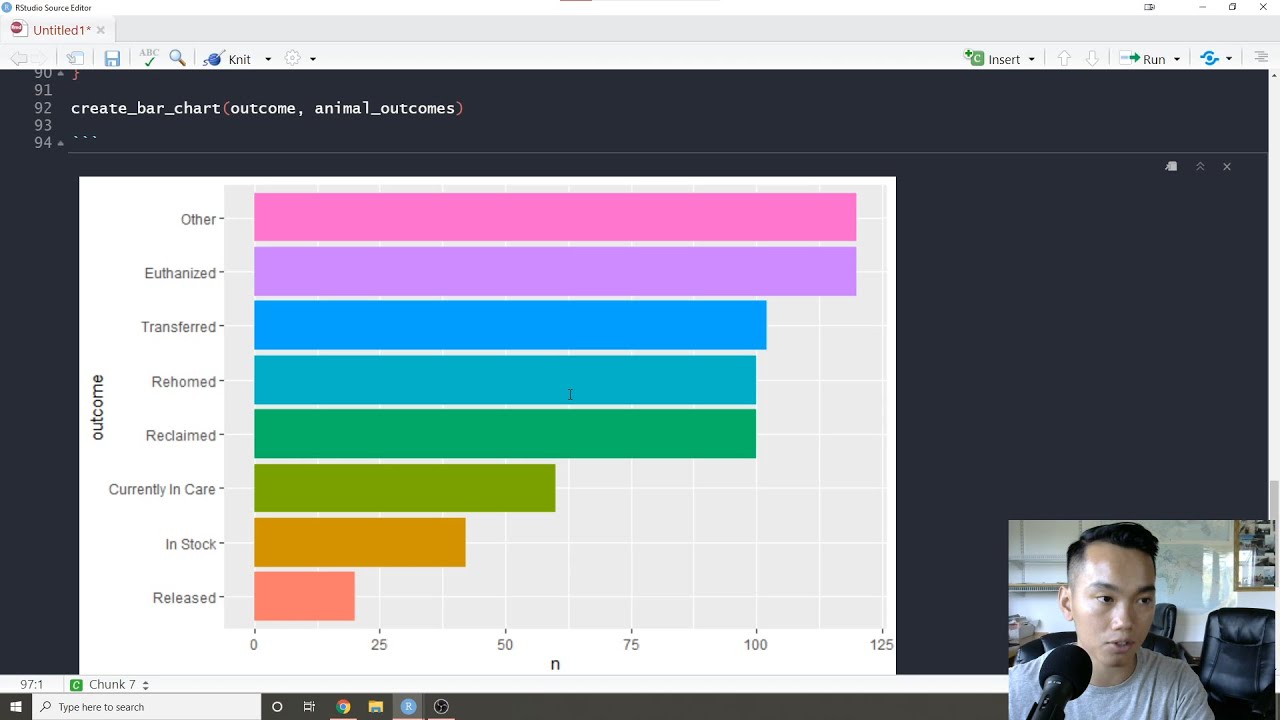The height and width of the screenshot is (720, 1280).
Task: Show the document outline
Action: (x=1260, y=59)
